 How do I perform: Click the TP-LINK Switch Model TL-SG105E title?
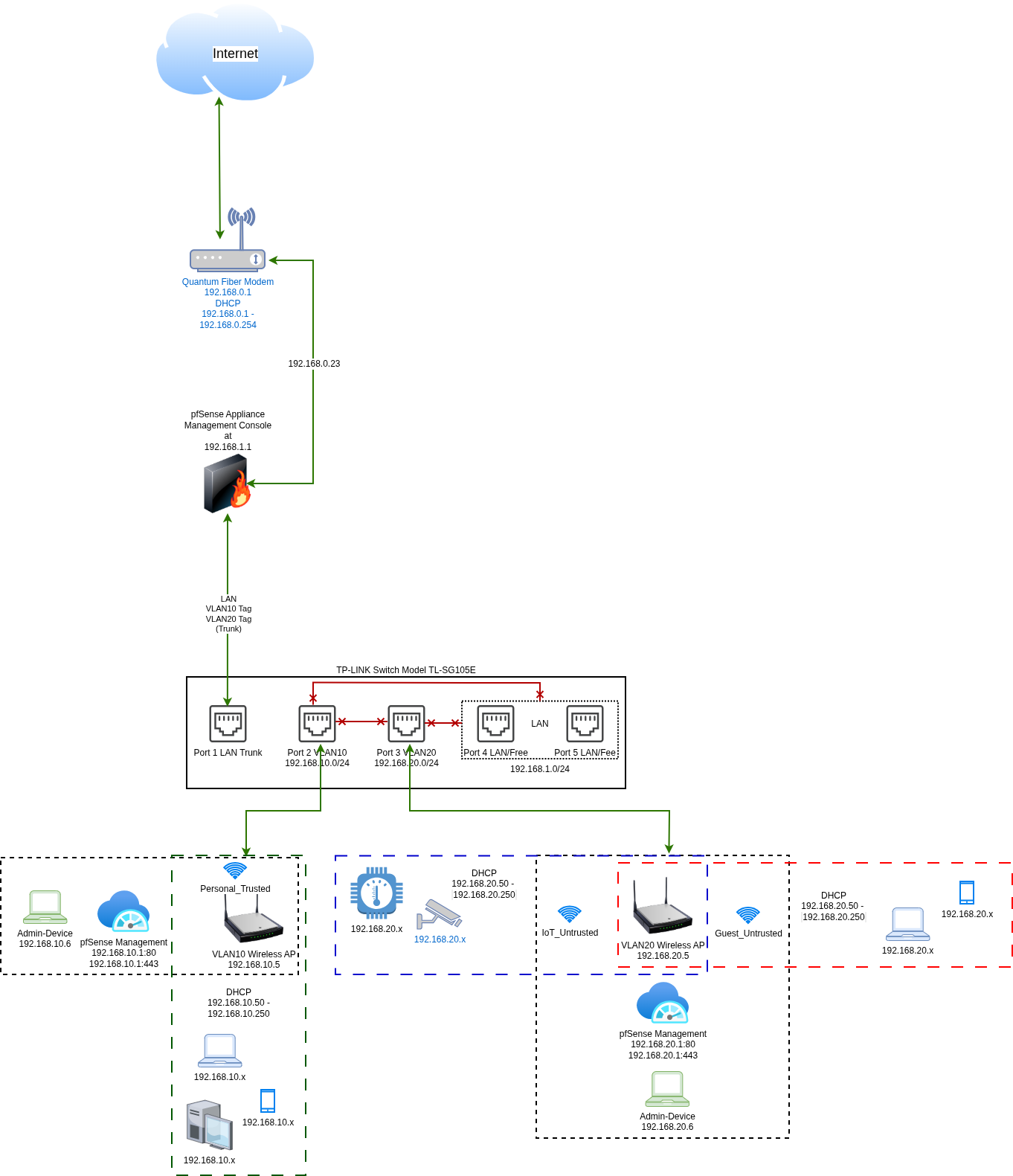406,670
